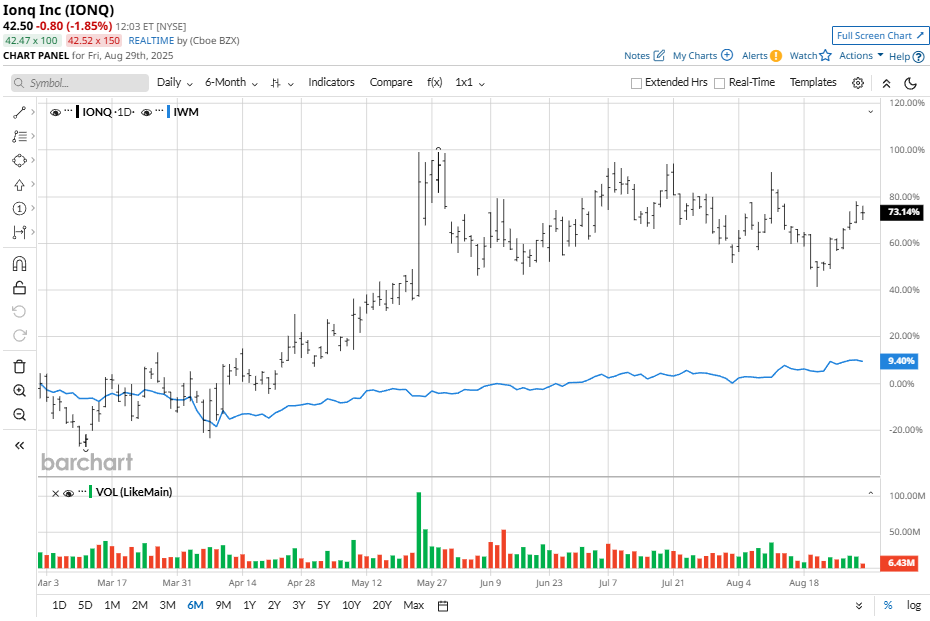Viewport: 930px width, 621px height.
Task: Select the arrow marker tool
Action: tap(19, 185)
